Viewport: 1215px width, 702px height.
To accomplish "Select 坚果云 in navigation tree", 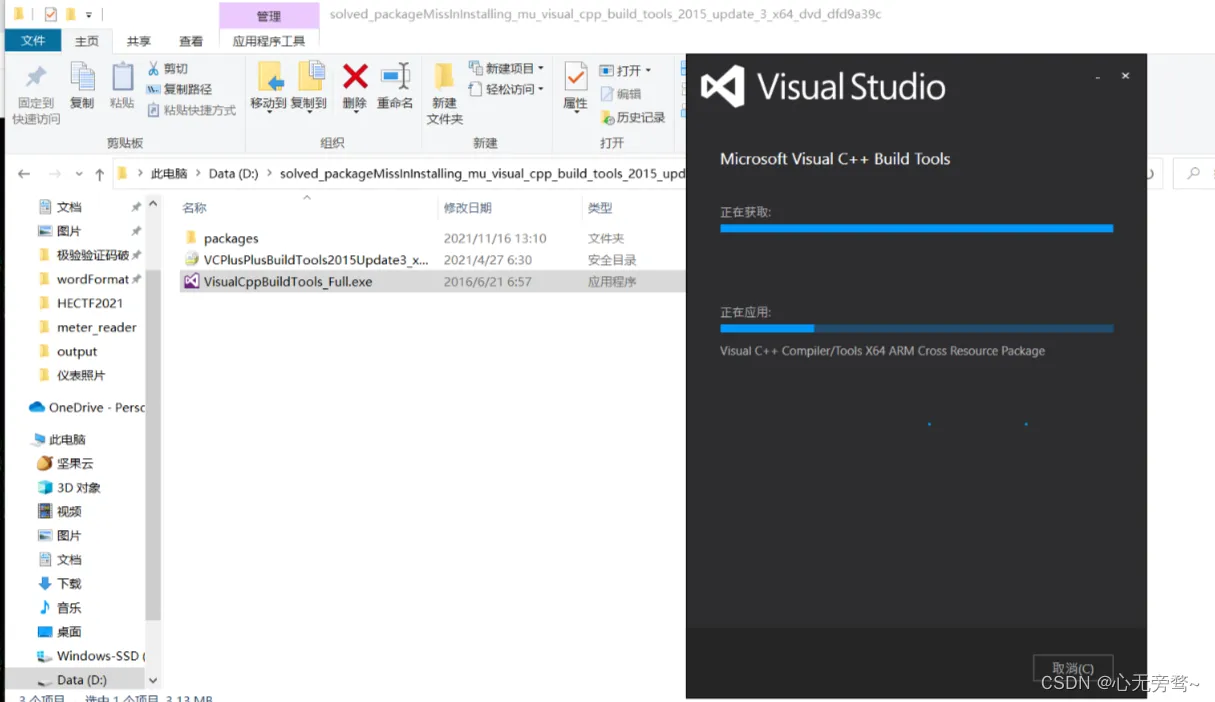I will click(75, 464).
